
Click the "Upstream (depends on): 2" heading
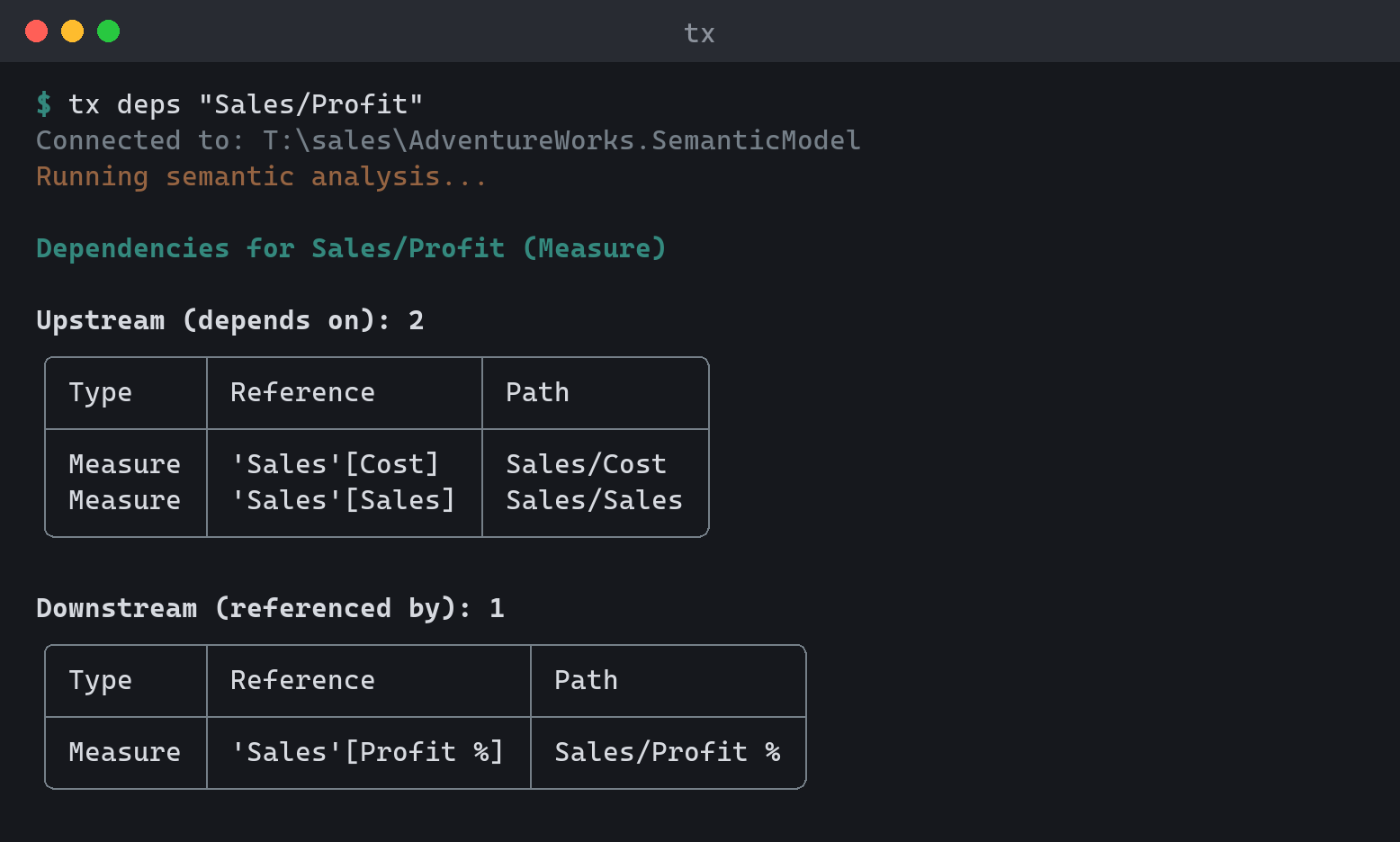(229, 320)
